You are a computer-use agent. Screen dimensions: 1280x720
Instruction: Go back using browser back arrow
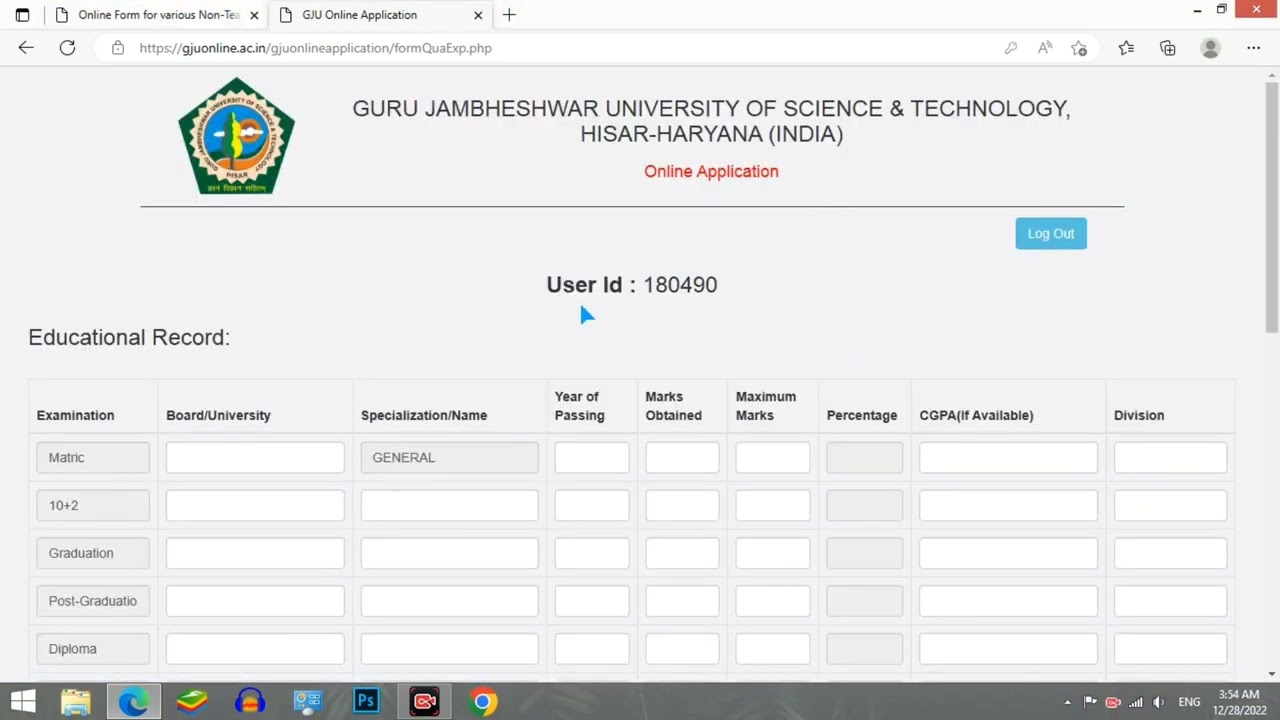[26, 48]
